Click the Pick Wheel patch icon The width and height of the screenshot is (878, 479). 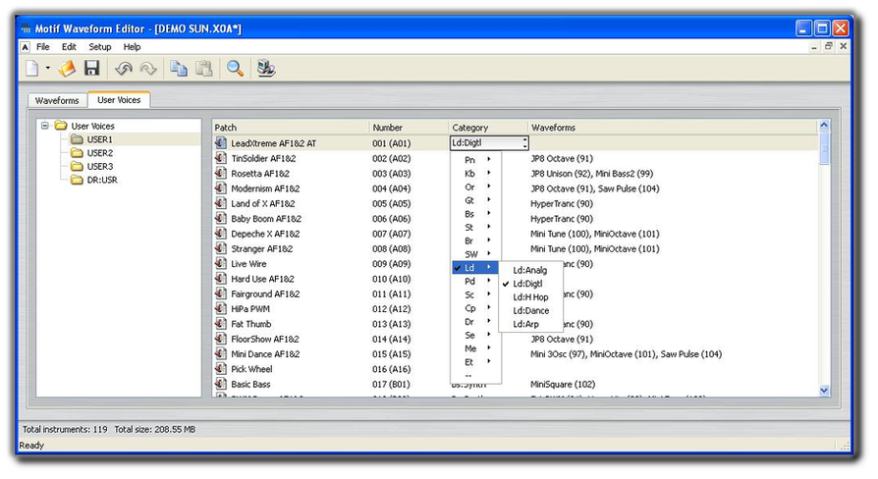[x=221, y=369]
